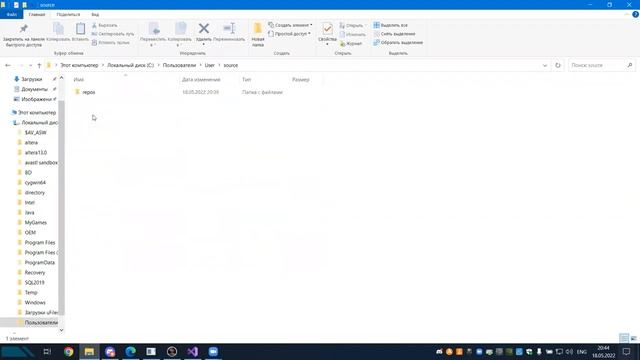Open Visual Studio from taskbar
640x360 pixels.
tap(192, 351)
